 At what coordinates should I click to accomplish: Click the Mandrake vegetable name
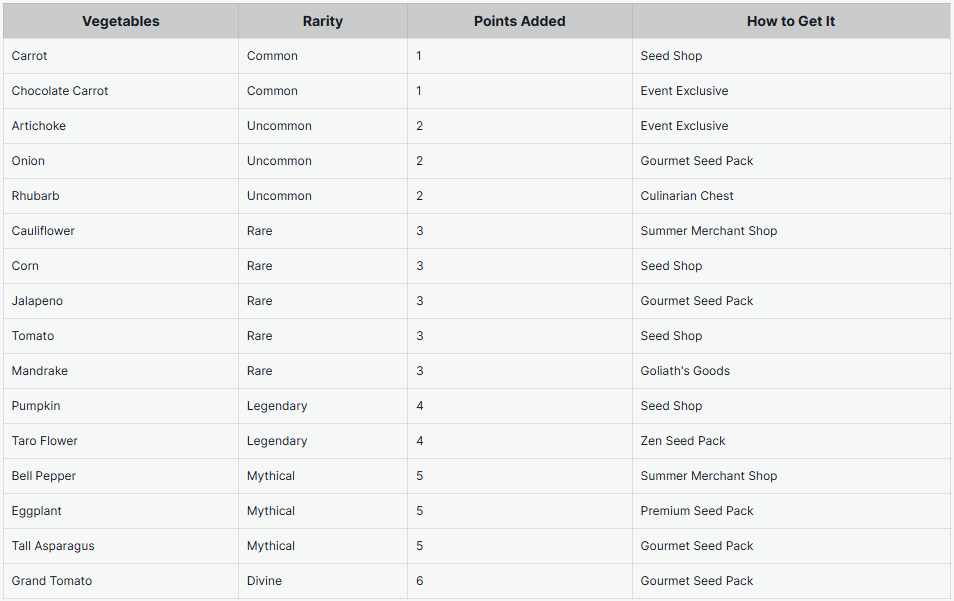click(40, 371)
